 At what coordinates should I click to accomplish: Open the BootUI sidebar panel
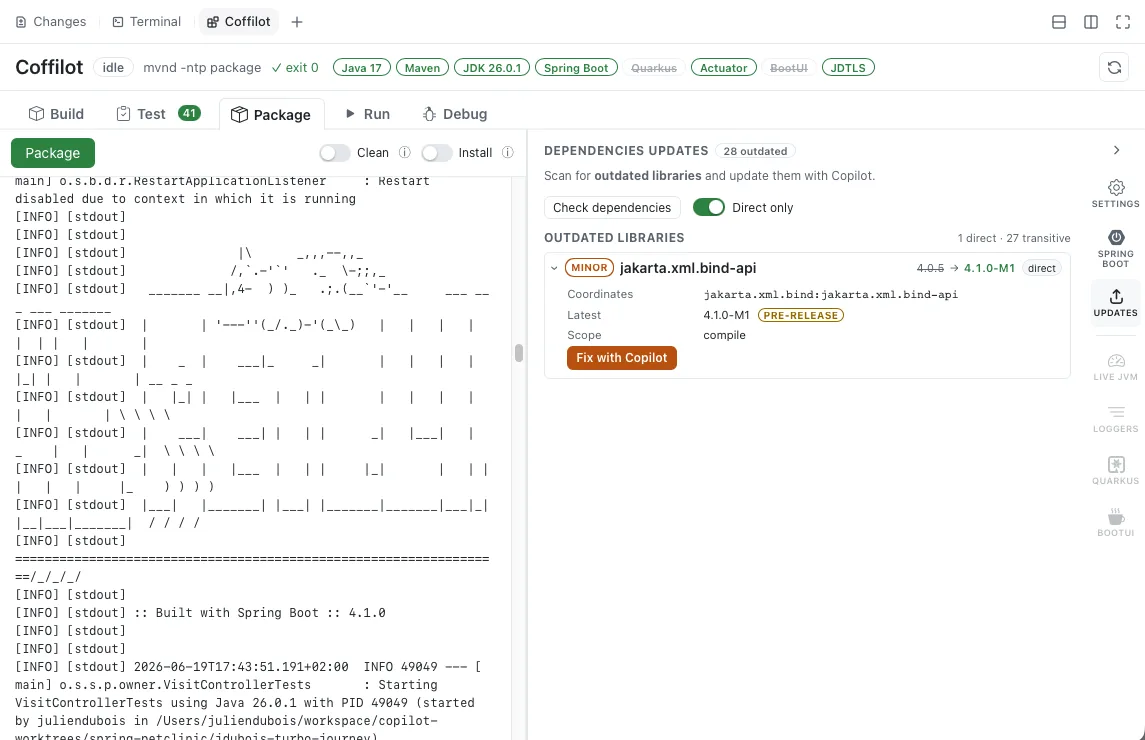click(x=1115, y=522)
